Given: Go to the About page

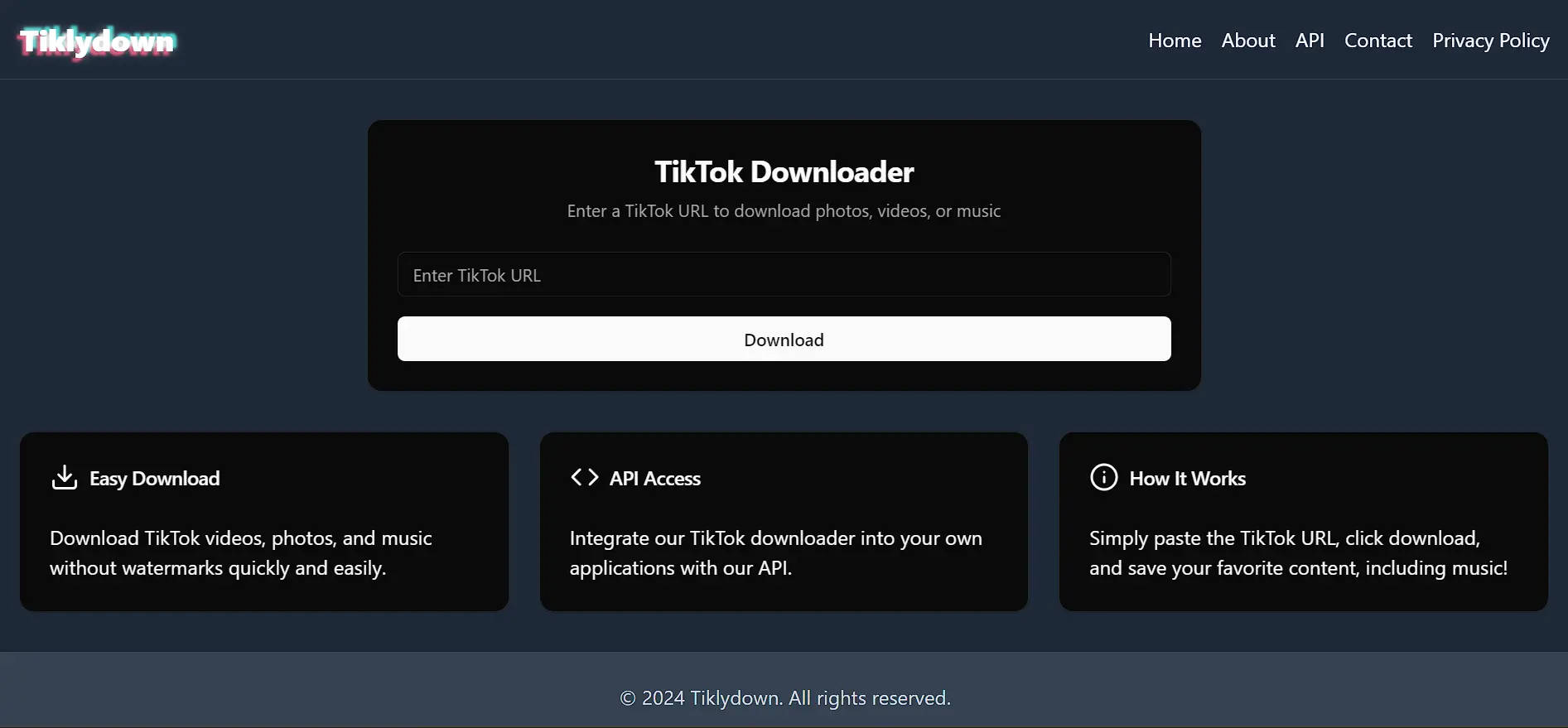Looking at the screenshot, I should click(1248, 41).
